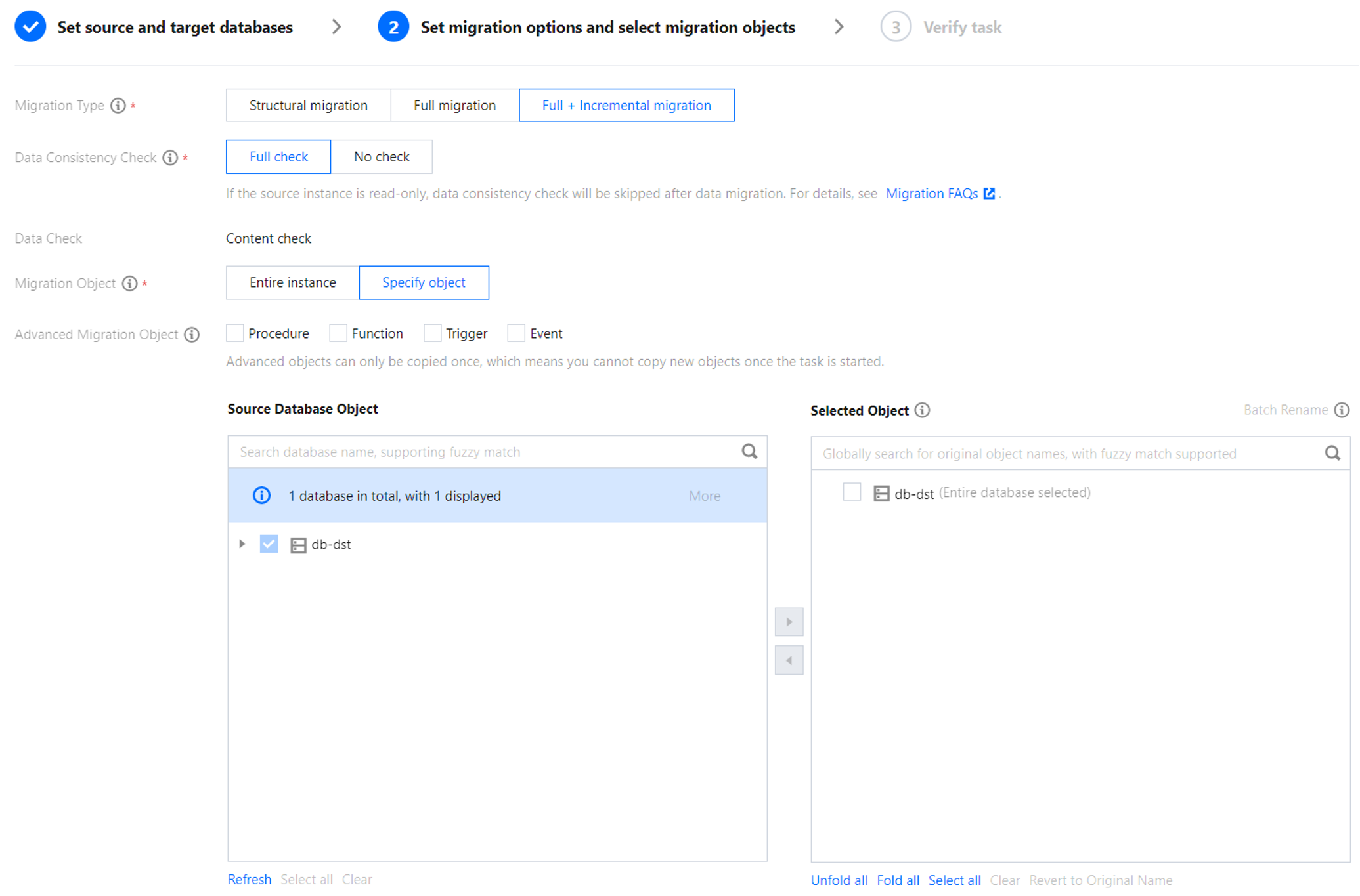Enable the Procedure checkbox
This screenshot has height=896, width=1360.
point(235,333)
